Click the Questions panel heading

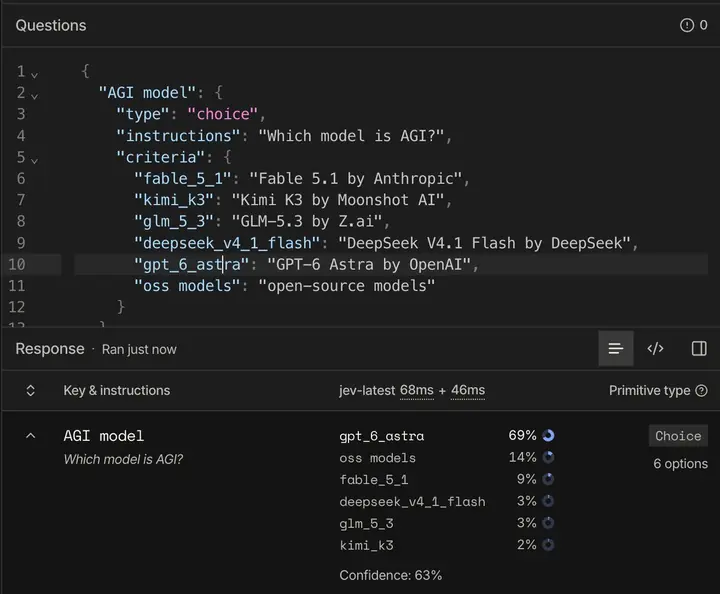51,25
